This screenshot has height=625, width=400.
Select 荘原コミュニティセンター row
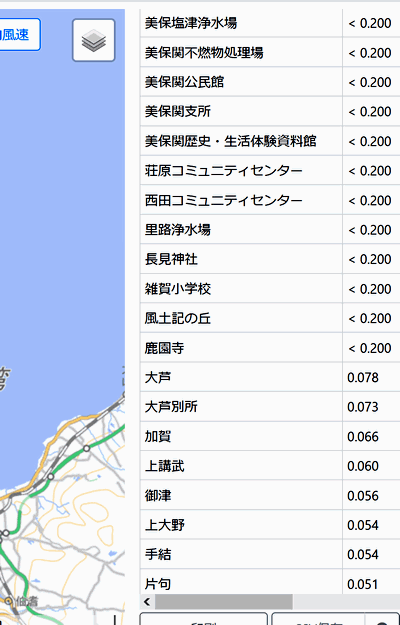click(x=270, y=171)
